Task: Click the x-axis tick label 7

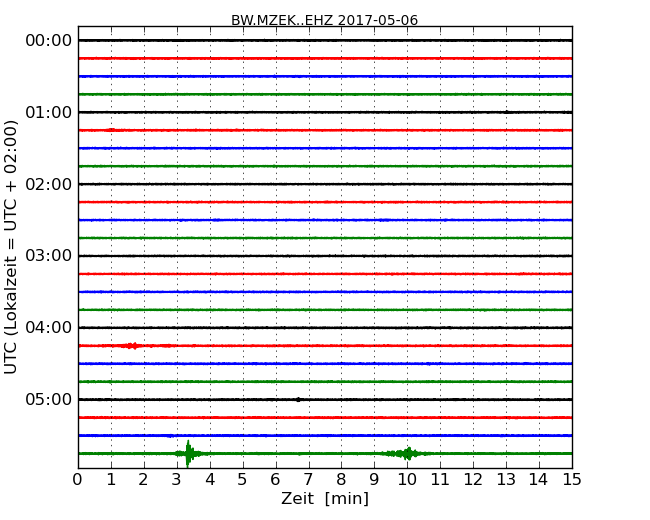Action: pyautogui.click(x=308, y=480)
